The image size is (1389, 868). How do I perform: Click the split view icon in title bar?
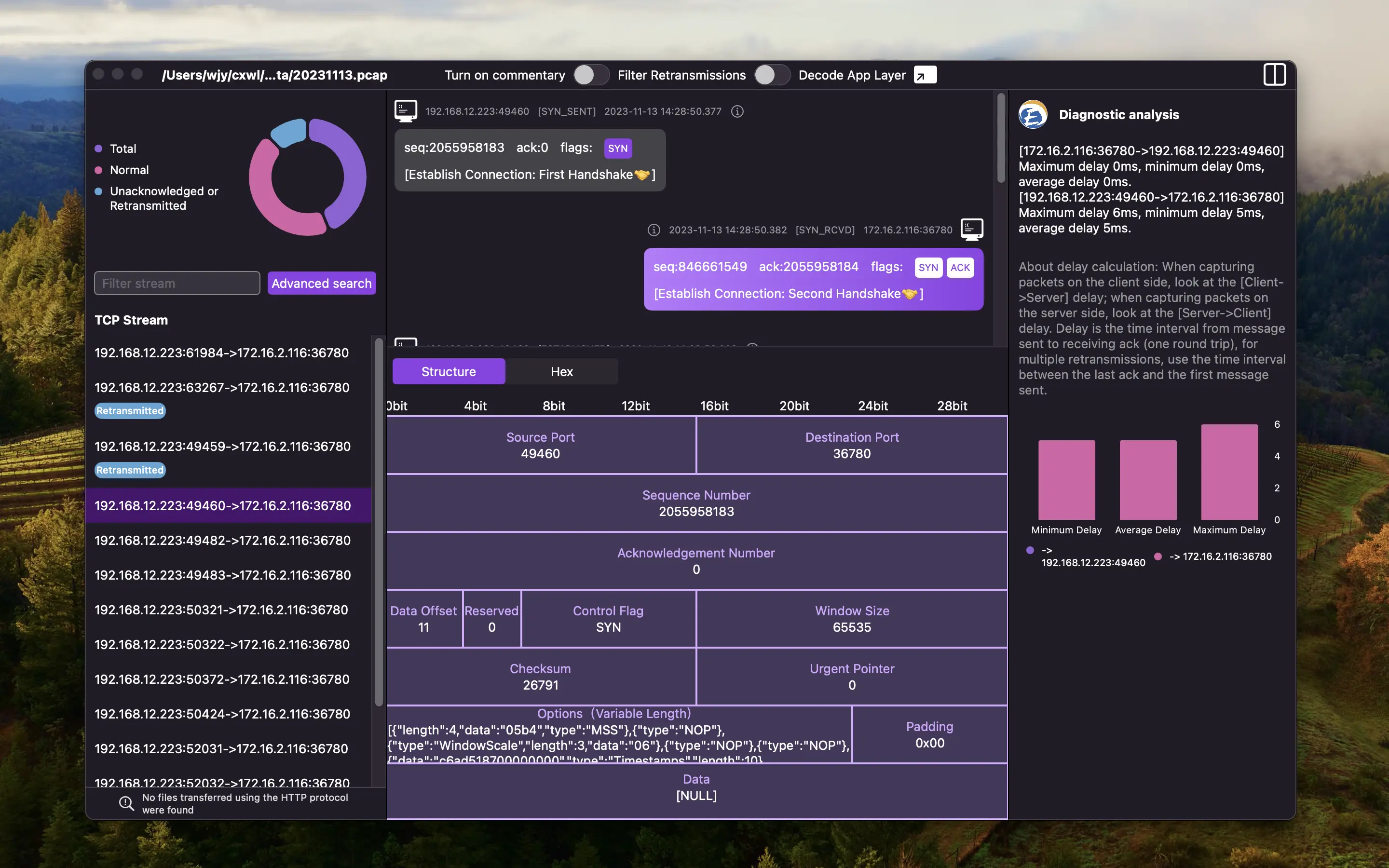click(x=1275, y=75)
